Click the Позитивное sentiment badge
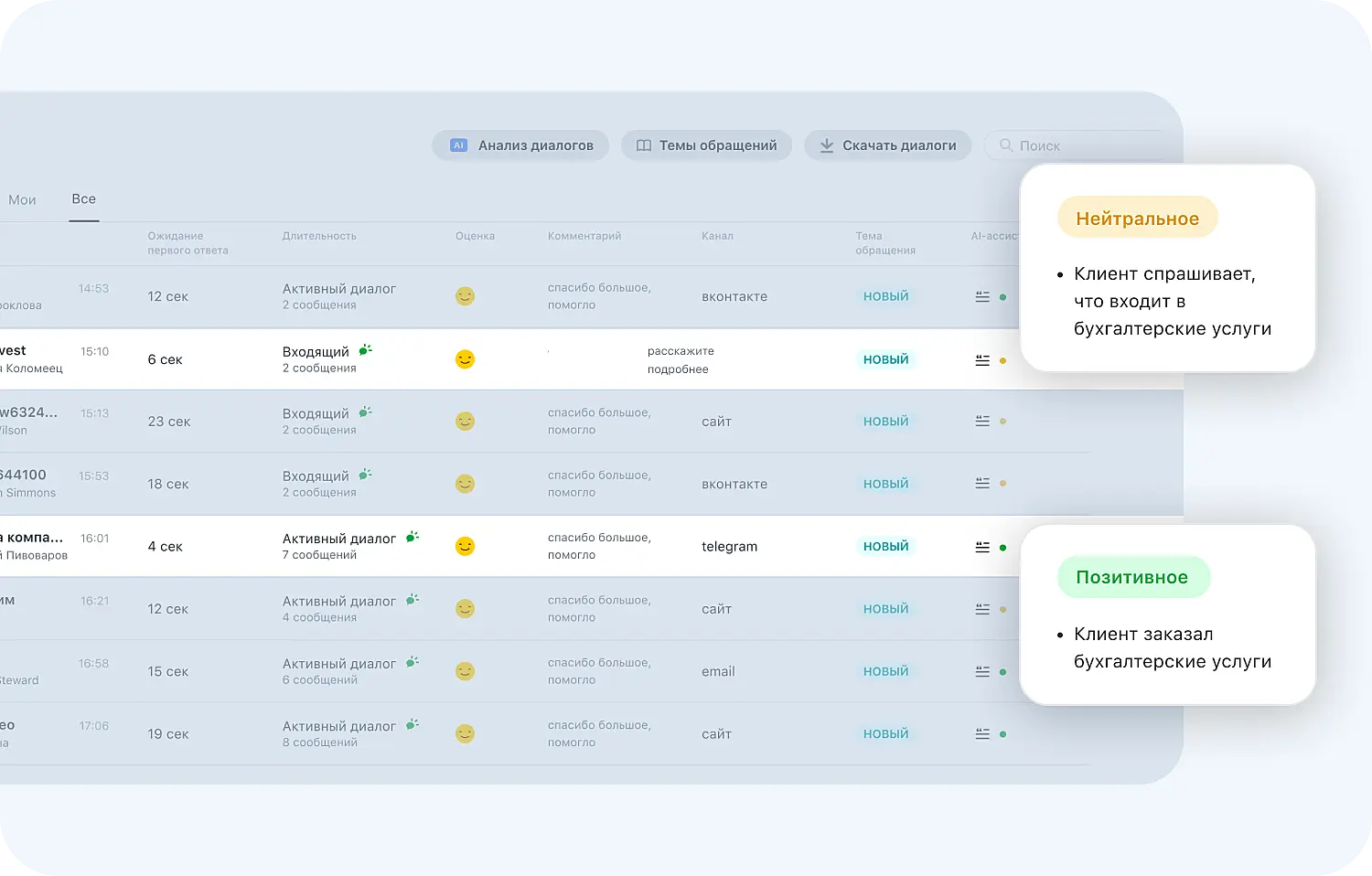Image resolution: width=1372 pixels, height=876 pixels. click(x=1132, y=578)
